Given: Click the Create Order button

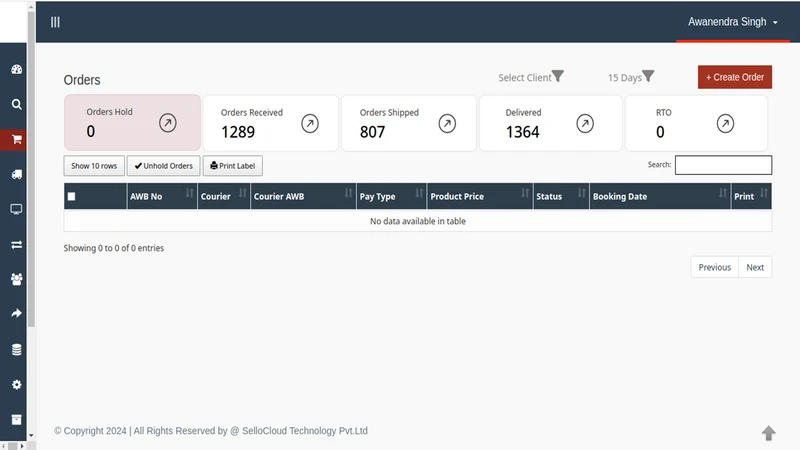Looking at the screenshot, I should click(735, 77).
